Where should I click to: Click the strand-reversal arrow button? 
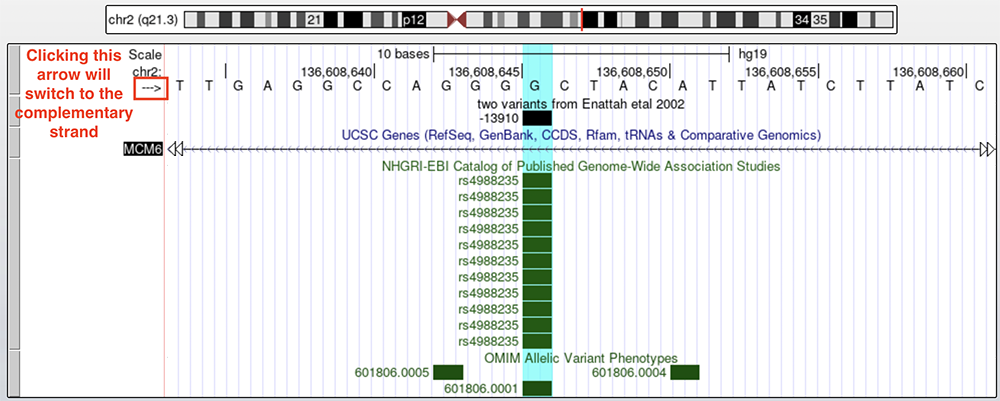[x=151, y=86]
